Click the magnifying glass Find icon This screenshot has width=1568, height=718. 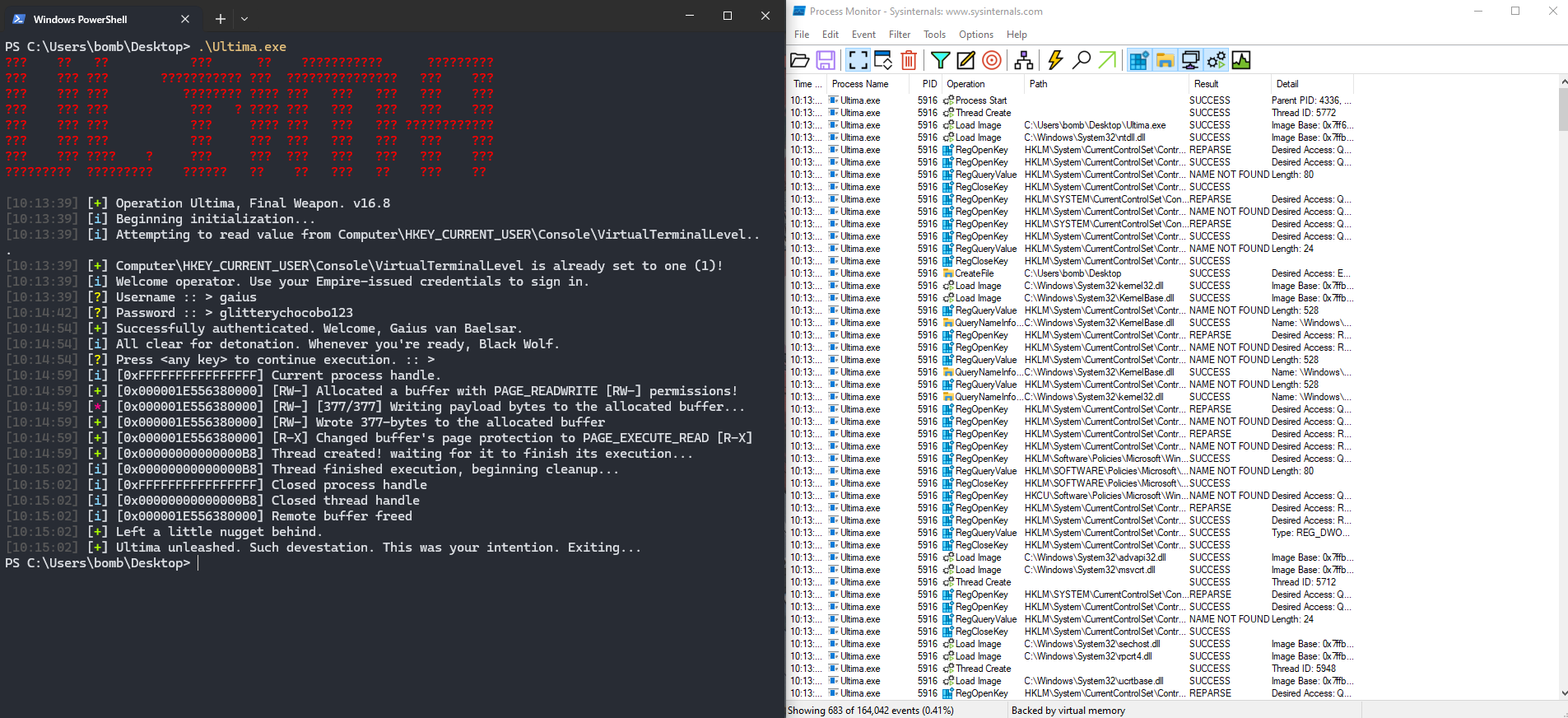point(1082,60)
